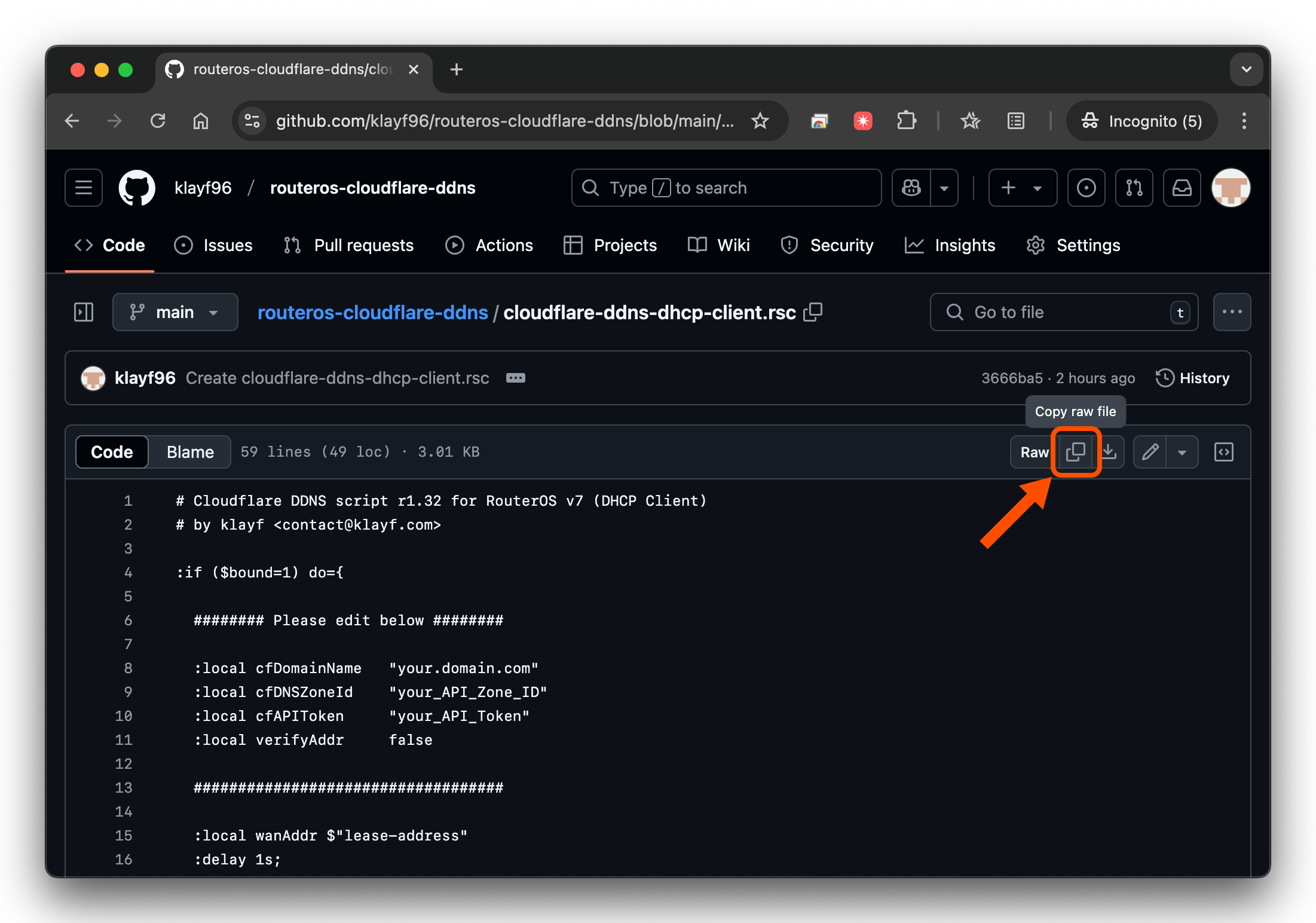The width and height of the screenshot is (1316, 923).
Task: Open the create new plus dropdown
Action: click(x=1023, y=188)
